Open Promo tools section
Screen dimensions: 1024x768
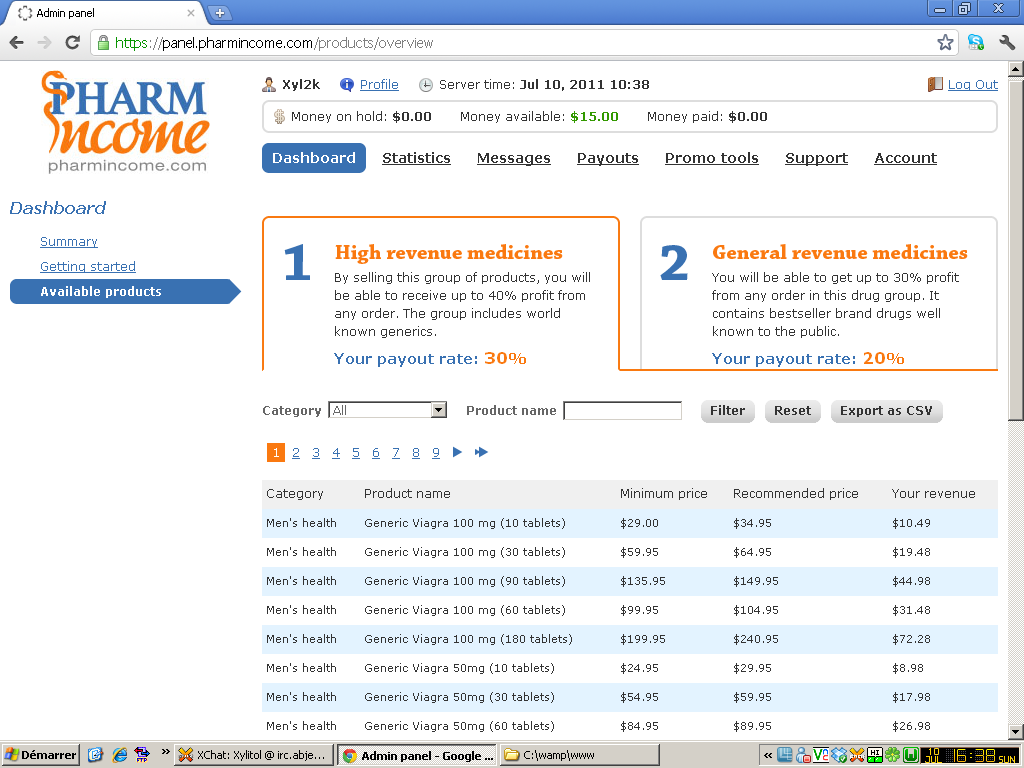(x=711, y=158)
